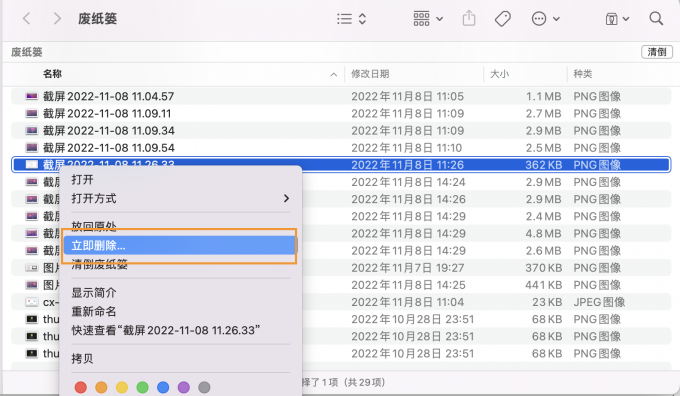Image resolution: width=680 pixels, height=396 pixels.
Task: Go forward with the right chevron
Action: pyautogui.click(x=57, y=19)
